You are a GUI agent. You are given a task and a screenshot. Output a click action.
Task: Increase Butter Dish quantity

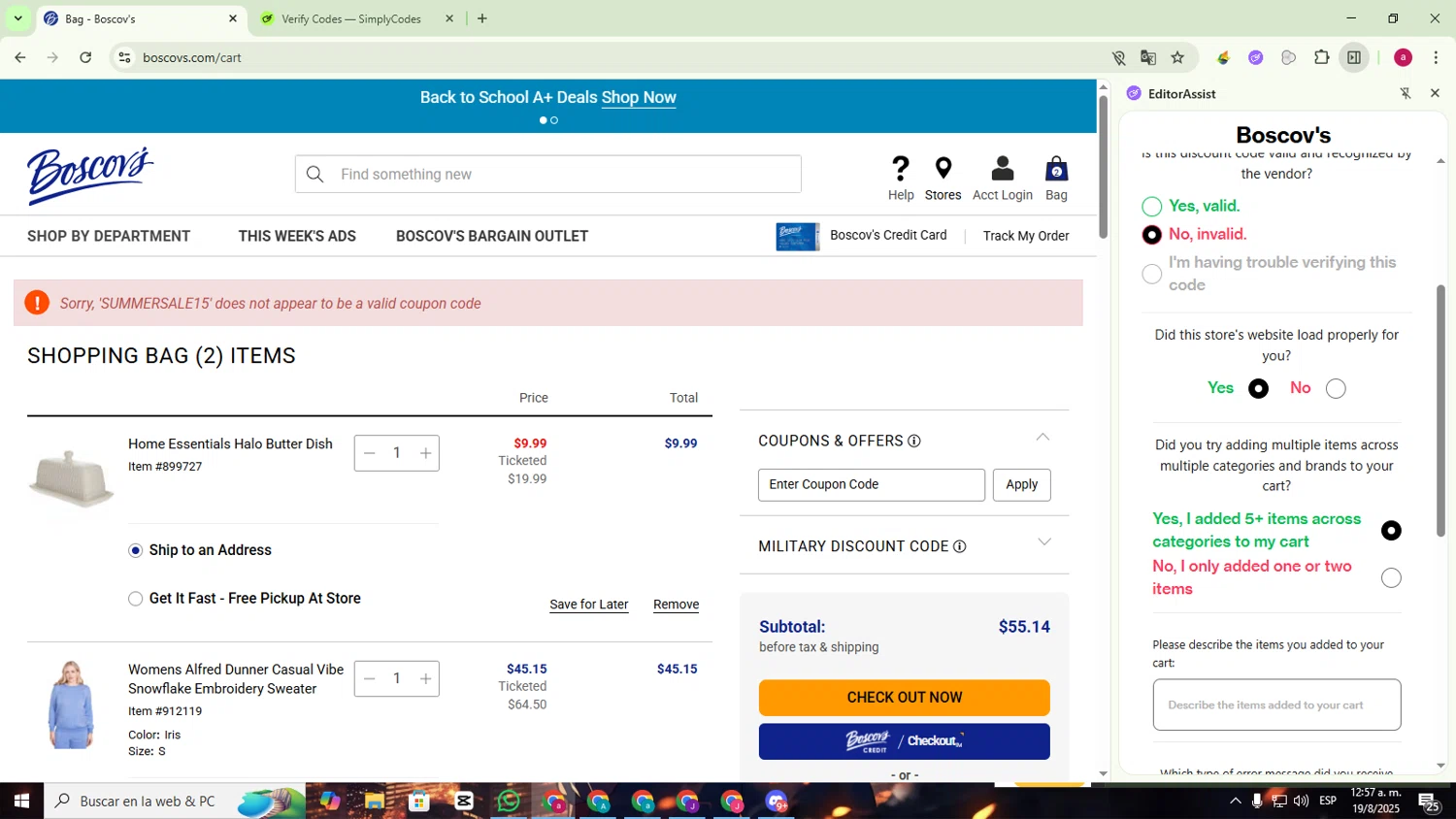tap(425, 453)
